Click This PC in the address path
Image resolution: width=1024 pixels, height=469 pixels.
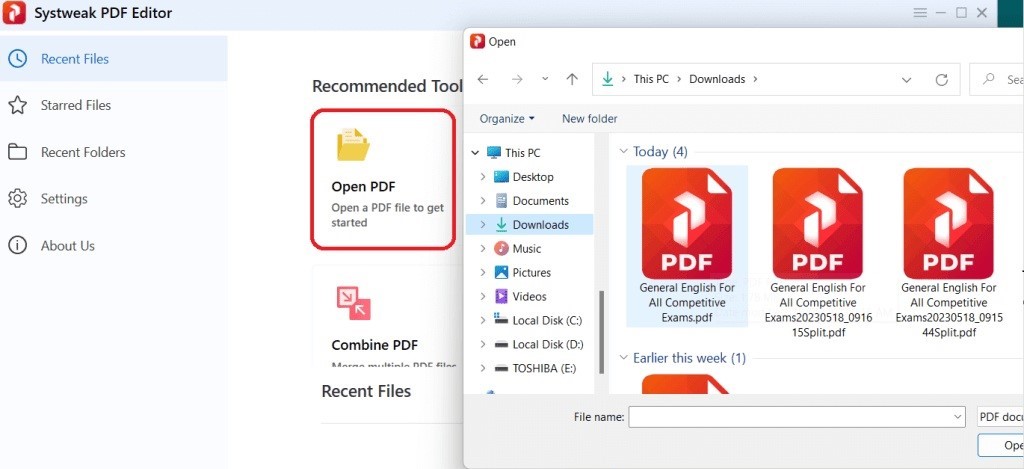(651, 79)
